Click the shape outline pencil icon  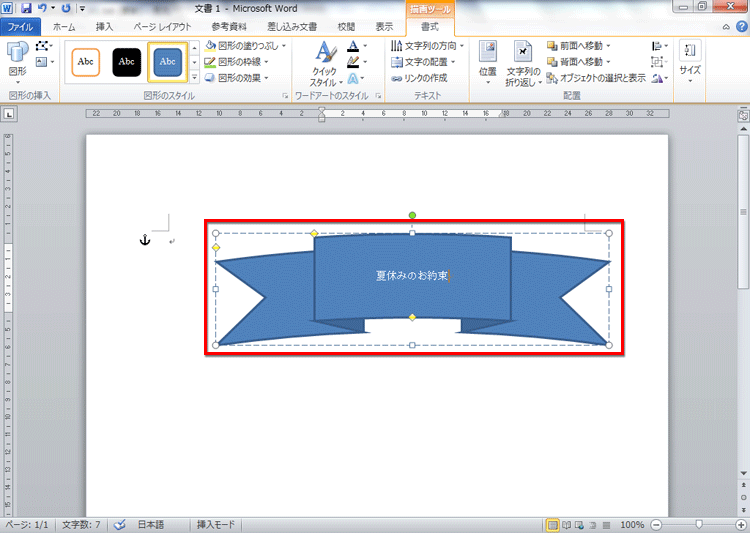[210, 62]
